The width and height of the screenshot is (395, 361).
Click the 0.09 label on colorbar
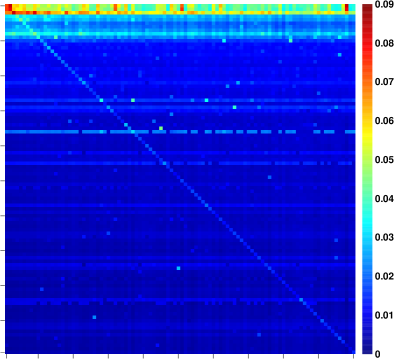tap(384, 5)
